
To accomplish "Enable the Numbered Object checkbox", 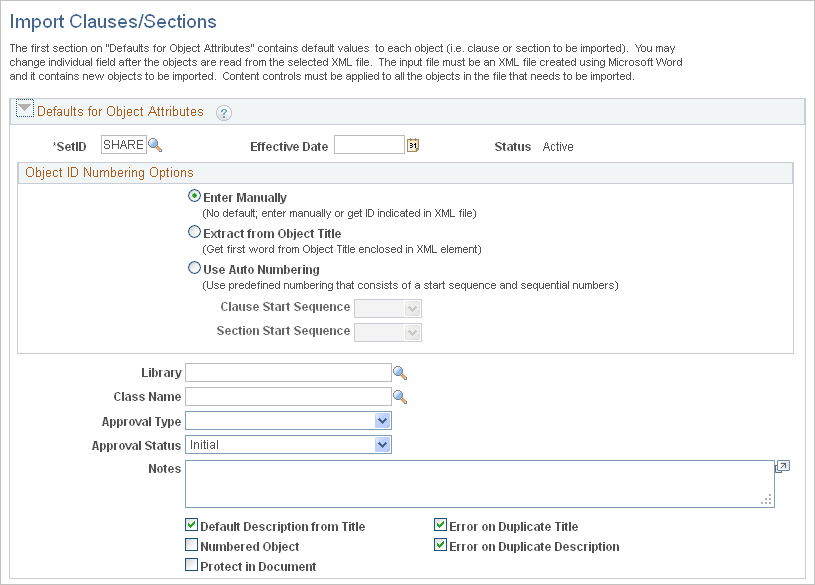I will click(x=190, y=545).
